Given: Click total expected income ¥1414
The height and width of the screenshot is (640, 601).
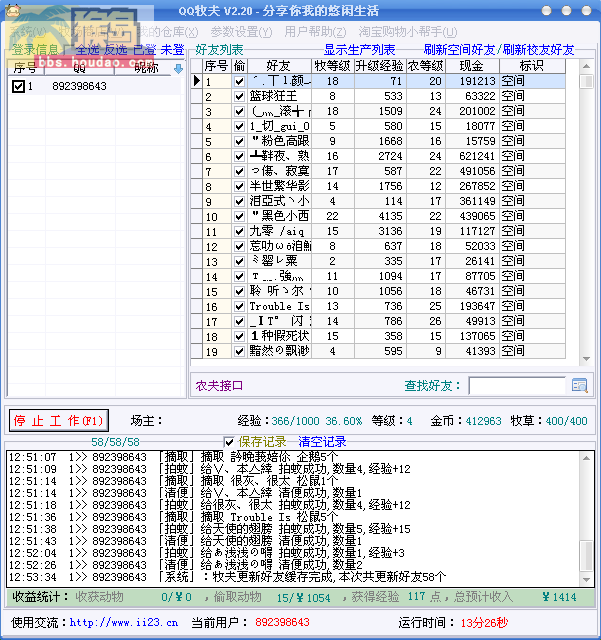Looking at the screenshot, I should [x=559, y=597].
